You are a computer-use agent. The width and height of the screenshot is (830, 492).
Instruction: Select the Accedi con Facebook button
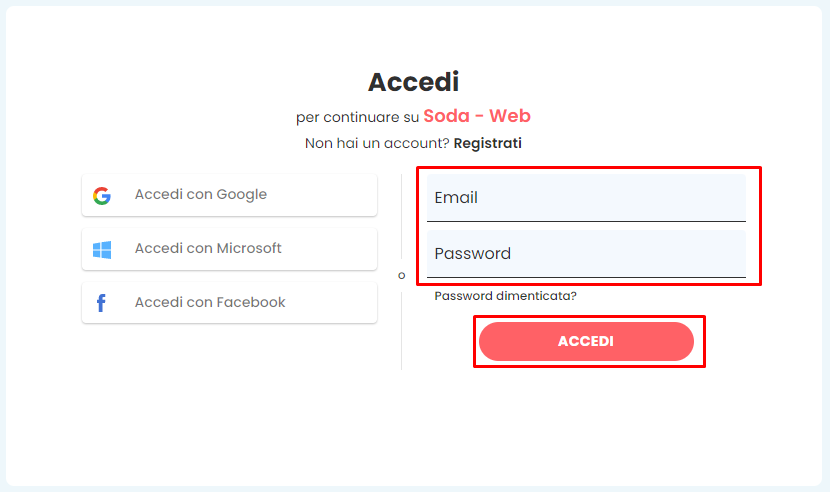(x=229, y=302)
